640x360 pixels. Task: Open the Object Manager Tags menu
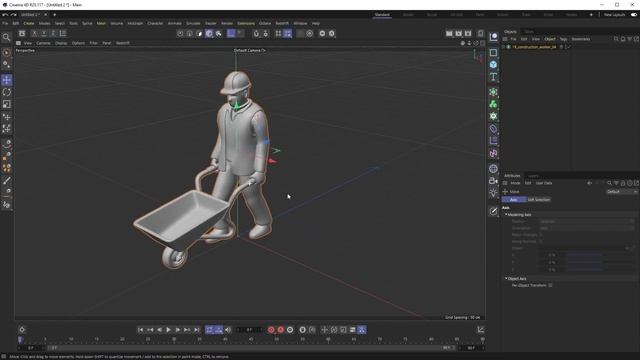[563, 39]
